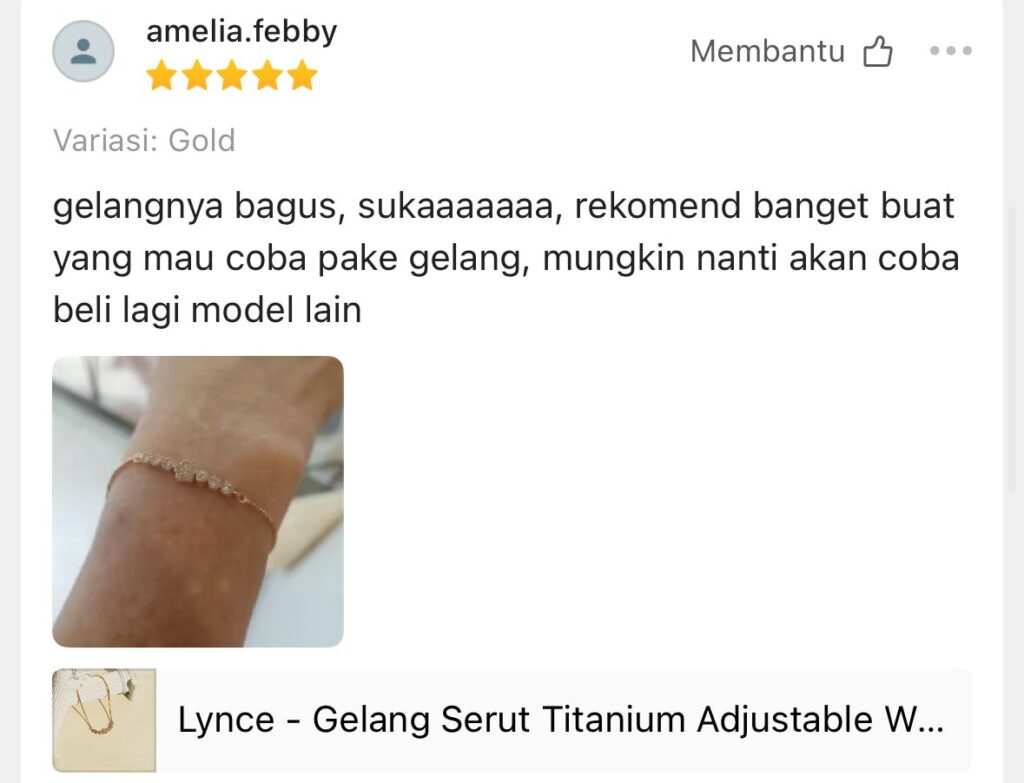This screenshot has width=1024, height=783.
Task: Click the flower charm in bracelet photo
Action: pyautogui.click(x=187, y=470)
